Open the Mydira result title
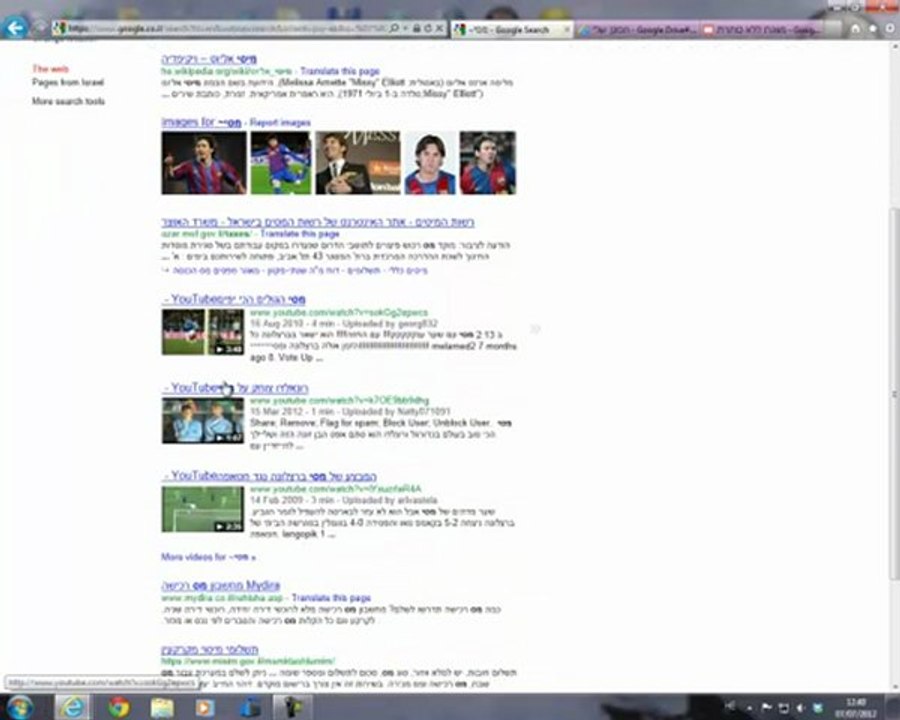This screenshot has width=900, height=720. 220,586
